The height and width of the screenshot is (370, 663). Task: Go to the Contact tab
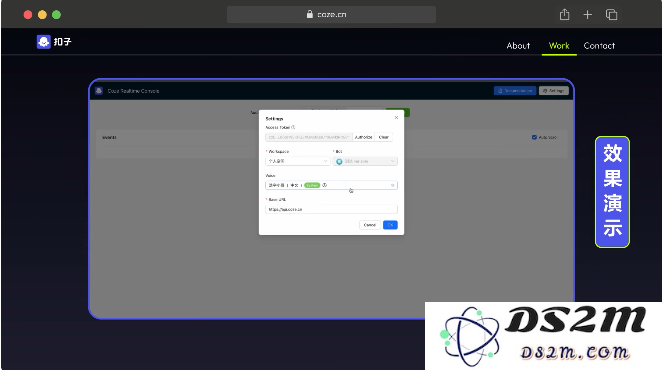coord(599,46)
